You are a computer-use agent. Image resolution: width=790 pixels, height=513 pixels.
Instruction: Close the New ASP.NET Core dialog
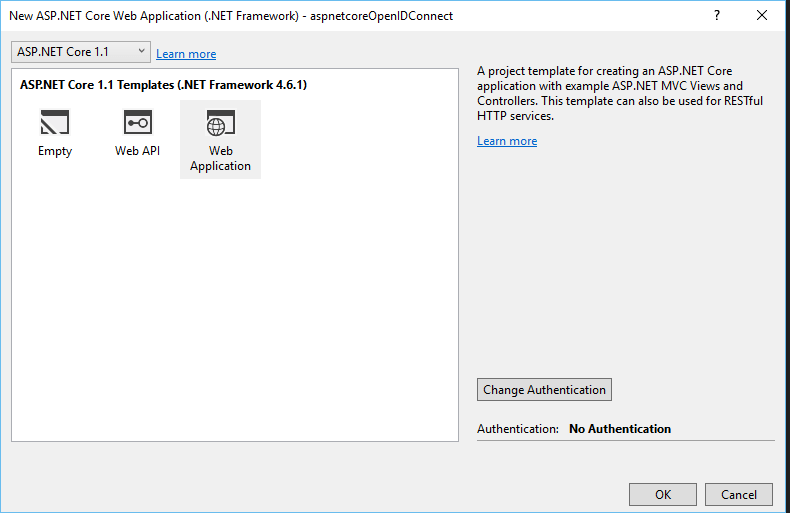pyautogui.click(x=762, y=15)
